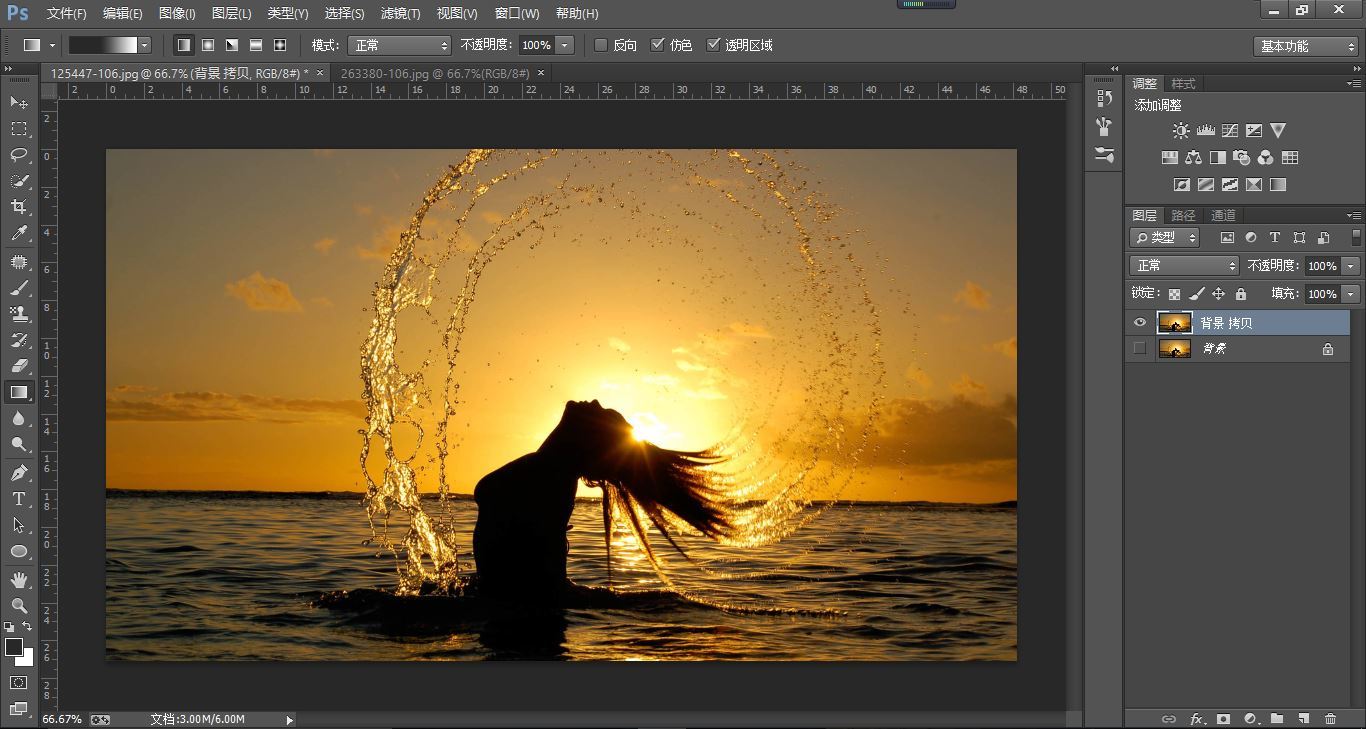Select the Pen tool

click(18, 473)
